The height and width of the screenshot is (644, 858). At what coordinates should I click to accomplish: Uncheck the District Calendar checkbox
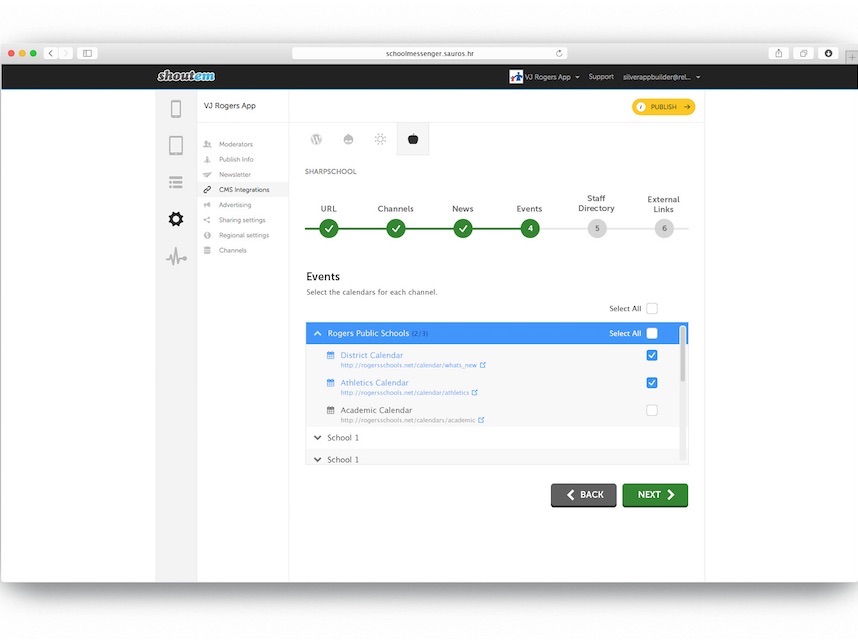pos(652,356)
